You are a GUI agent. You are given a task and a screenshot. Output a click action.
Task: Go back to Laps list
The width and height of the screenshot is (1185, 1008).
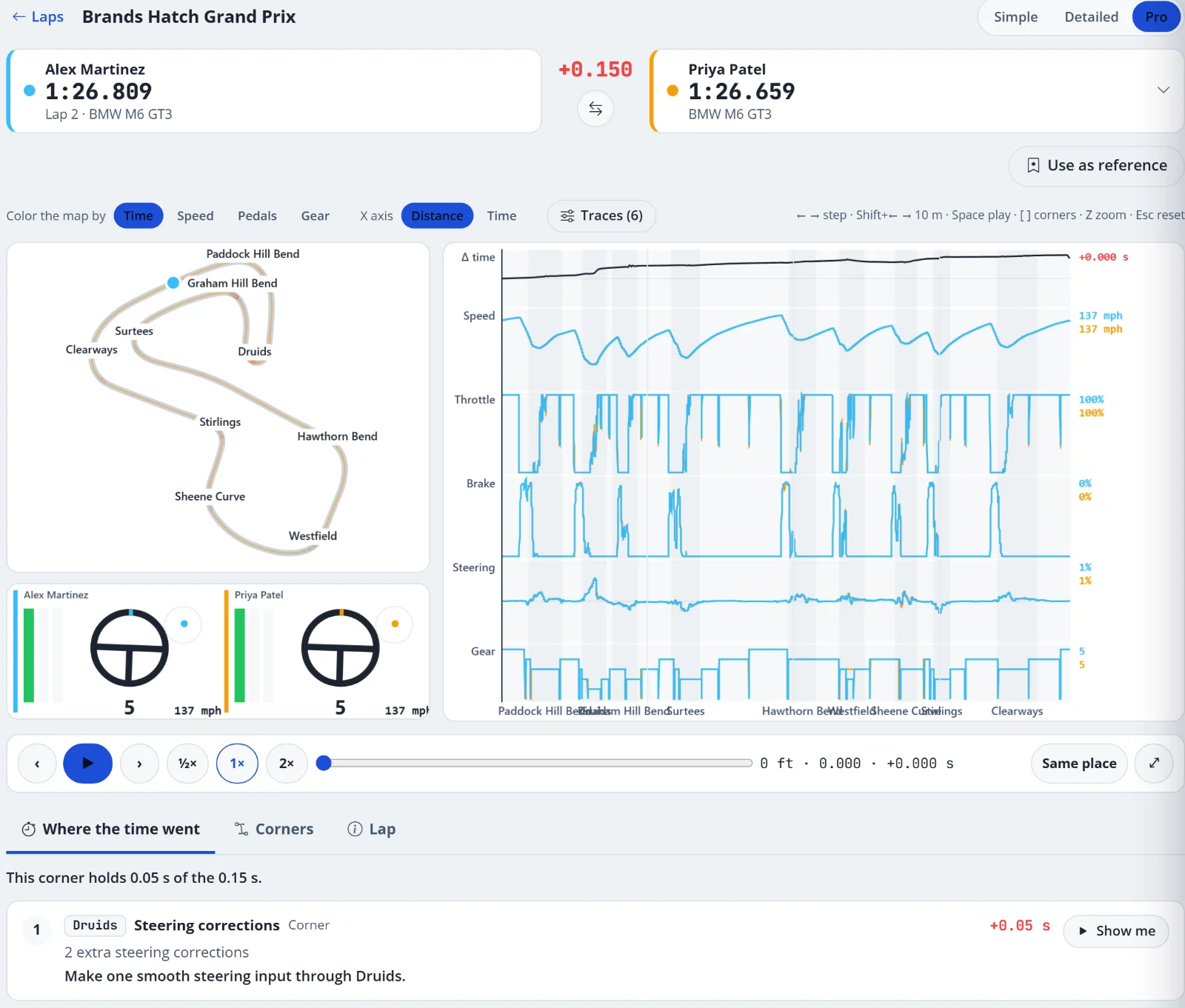[x=38, y=17]
